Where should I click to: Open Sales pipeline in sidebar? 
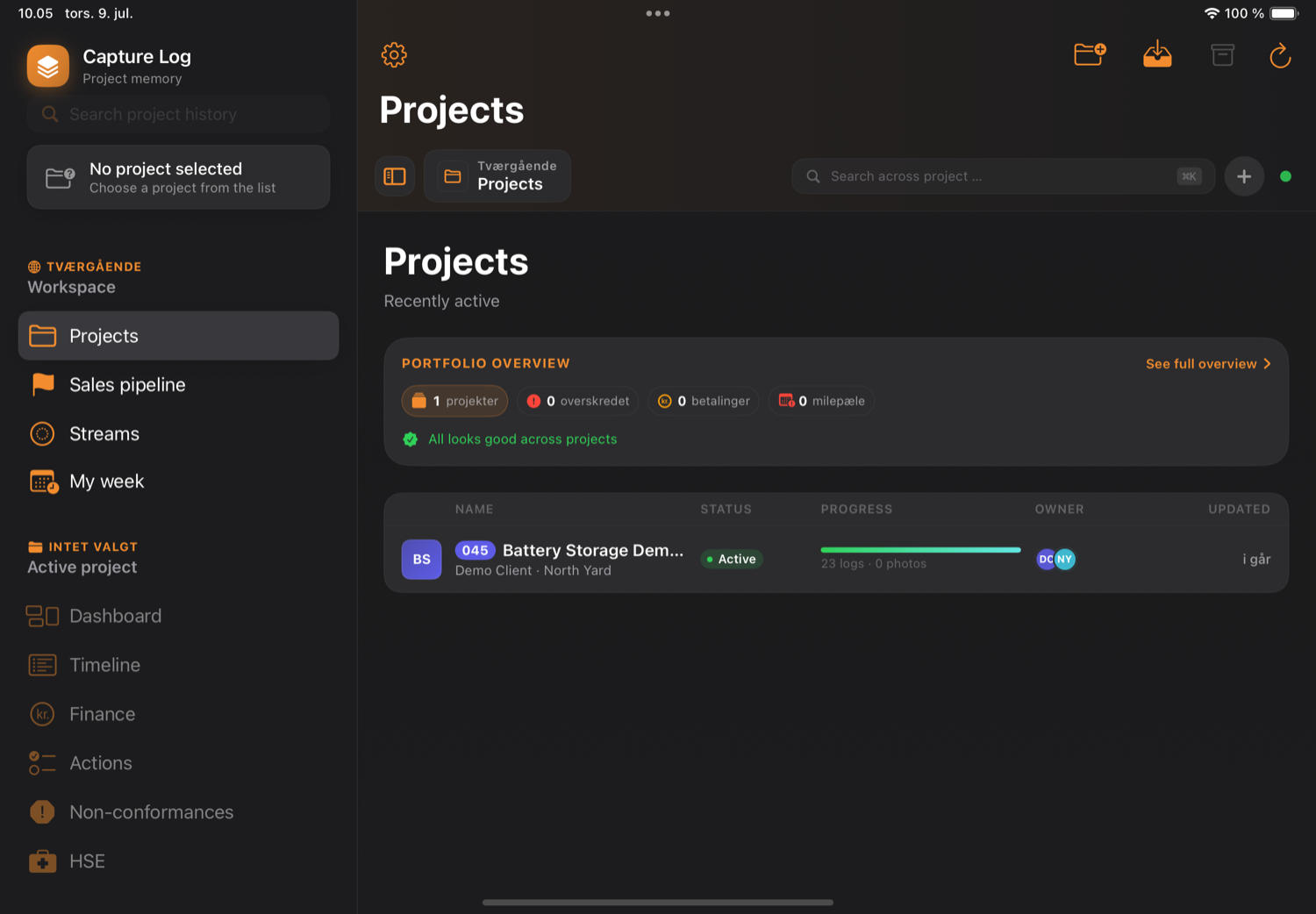(x=178, y=385)
